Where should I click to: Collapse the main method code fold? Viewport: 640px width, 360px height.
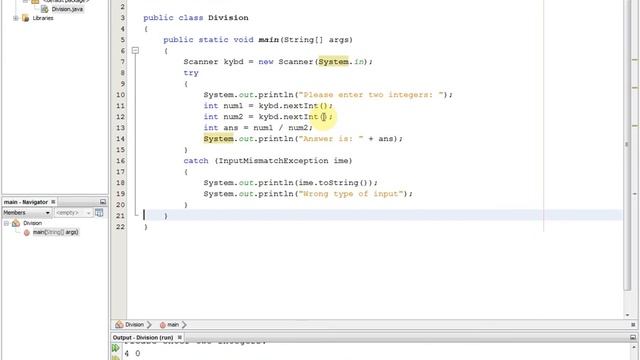click(x=135, y=51)
